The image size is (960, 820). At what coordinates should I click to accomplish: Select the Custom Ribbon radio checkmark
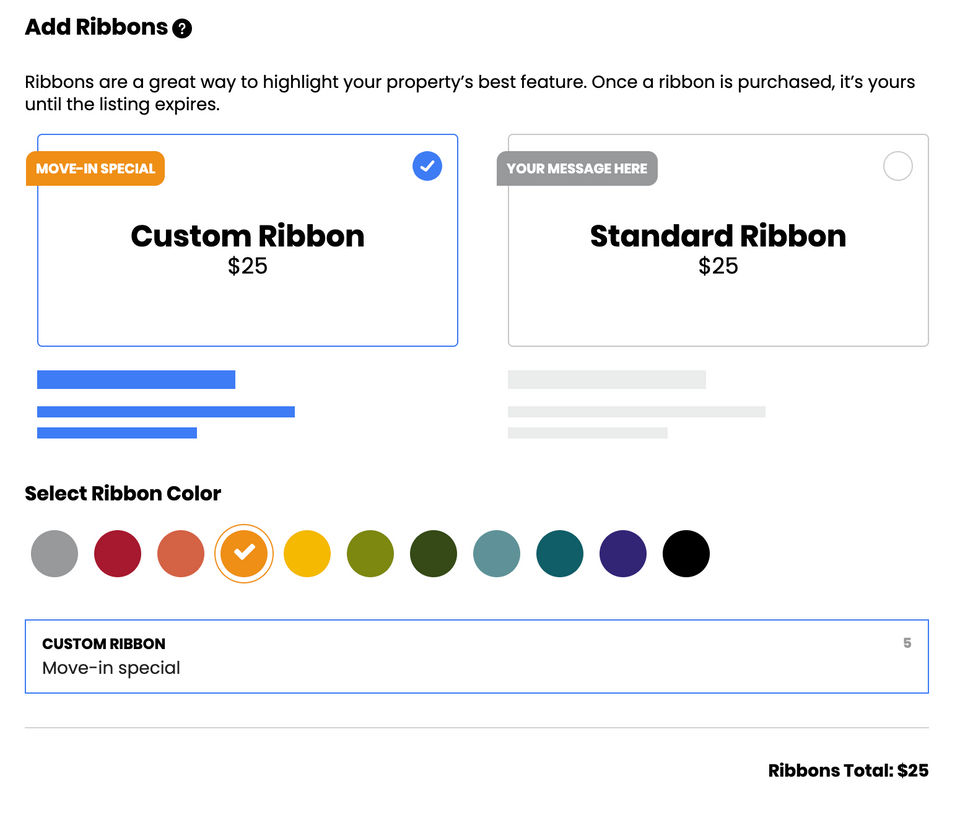point(427,166)
